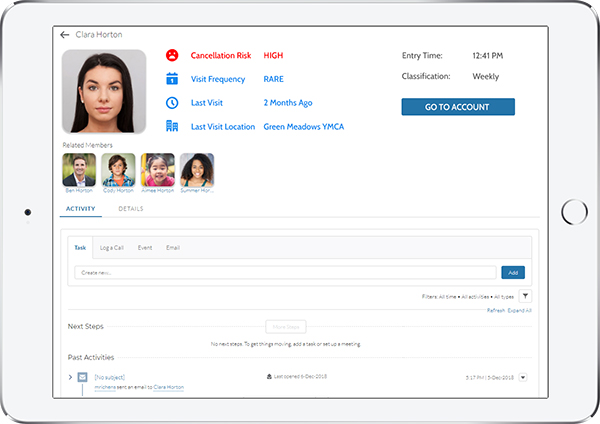Viewport: 600px width, 424px height.
Task: Click Expand All in the activity timeline
Action: click(520, 311)
